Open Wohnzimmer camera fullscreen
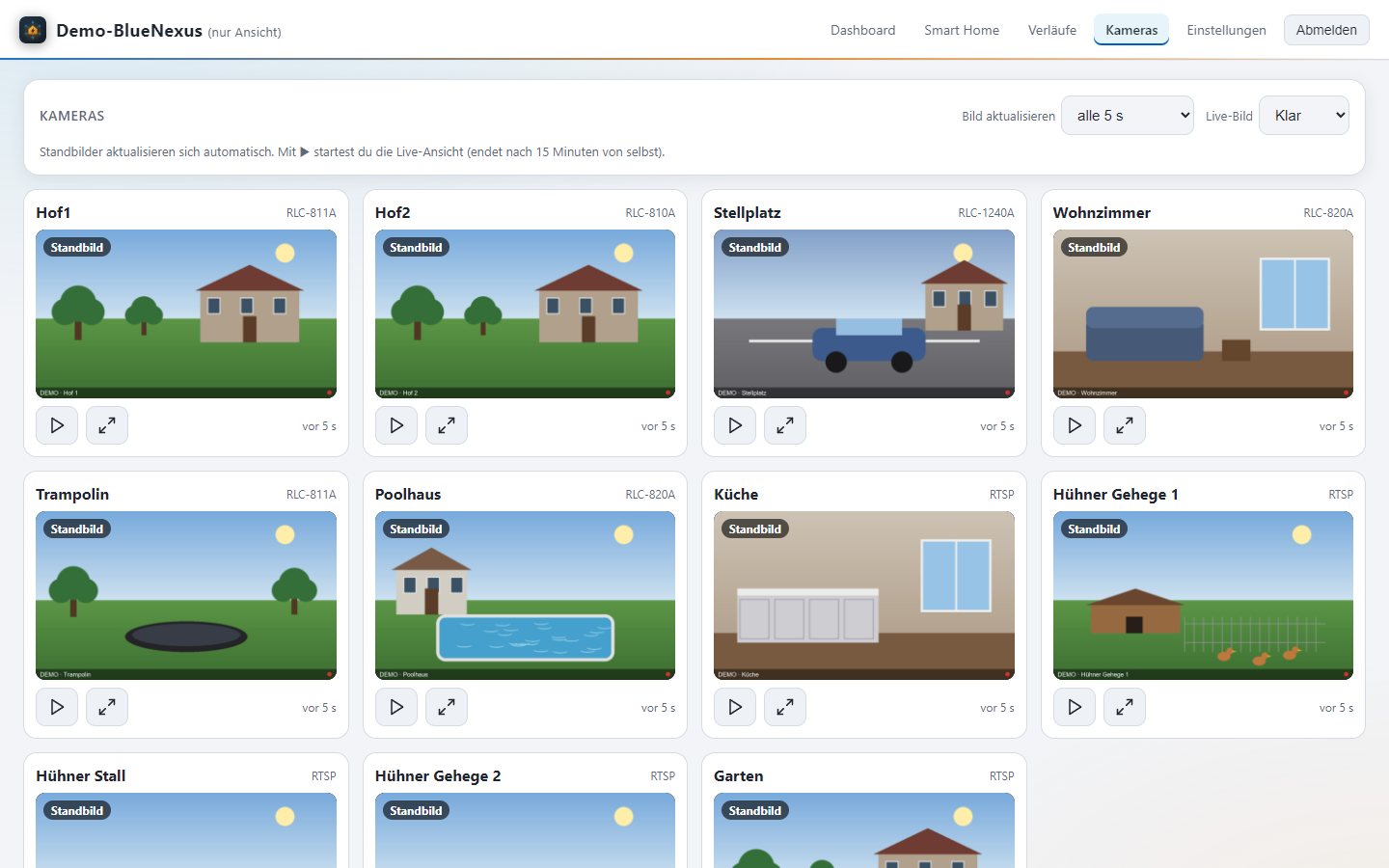This screenshot has width=1389, height=868. pos(1125,425)
